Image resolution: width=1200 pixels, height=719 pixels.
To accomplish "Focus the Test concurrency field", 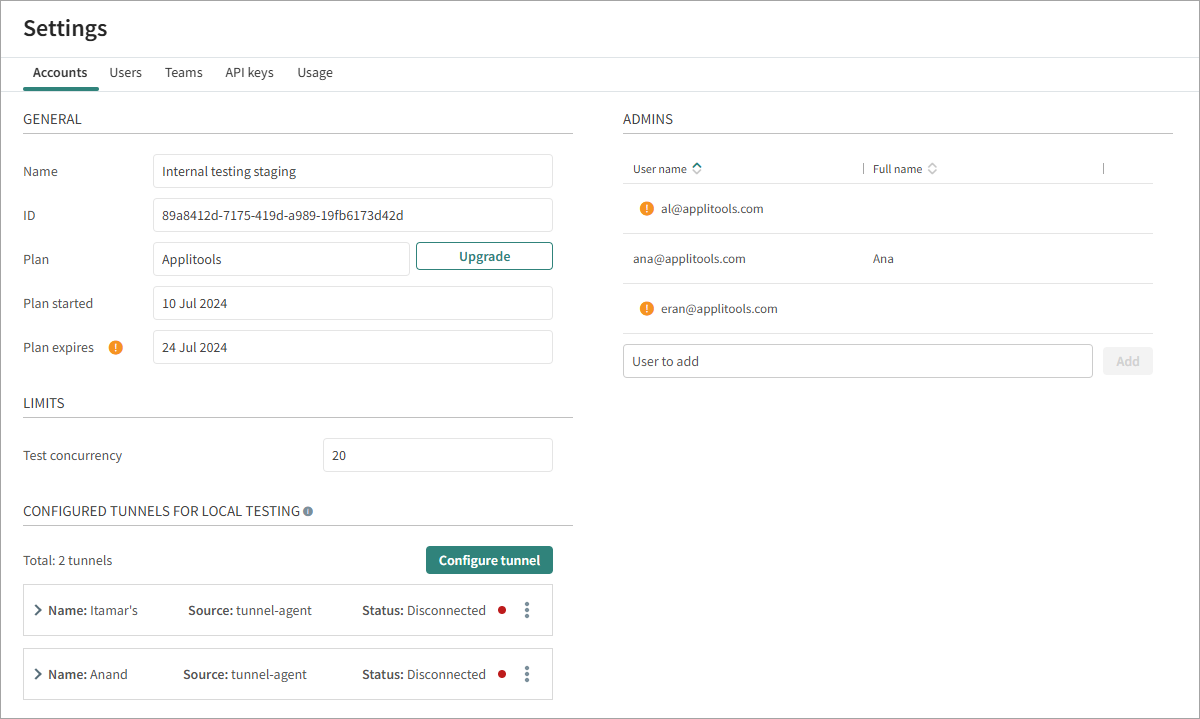I will (x=438, y=455).
